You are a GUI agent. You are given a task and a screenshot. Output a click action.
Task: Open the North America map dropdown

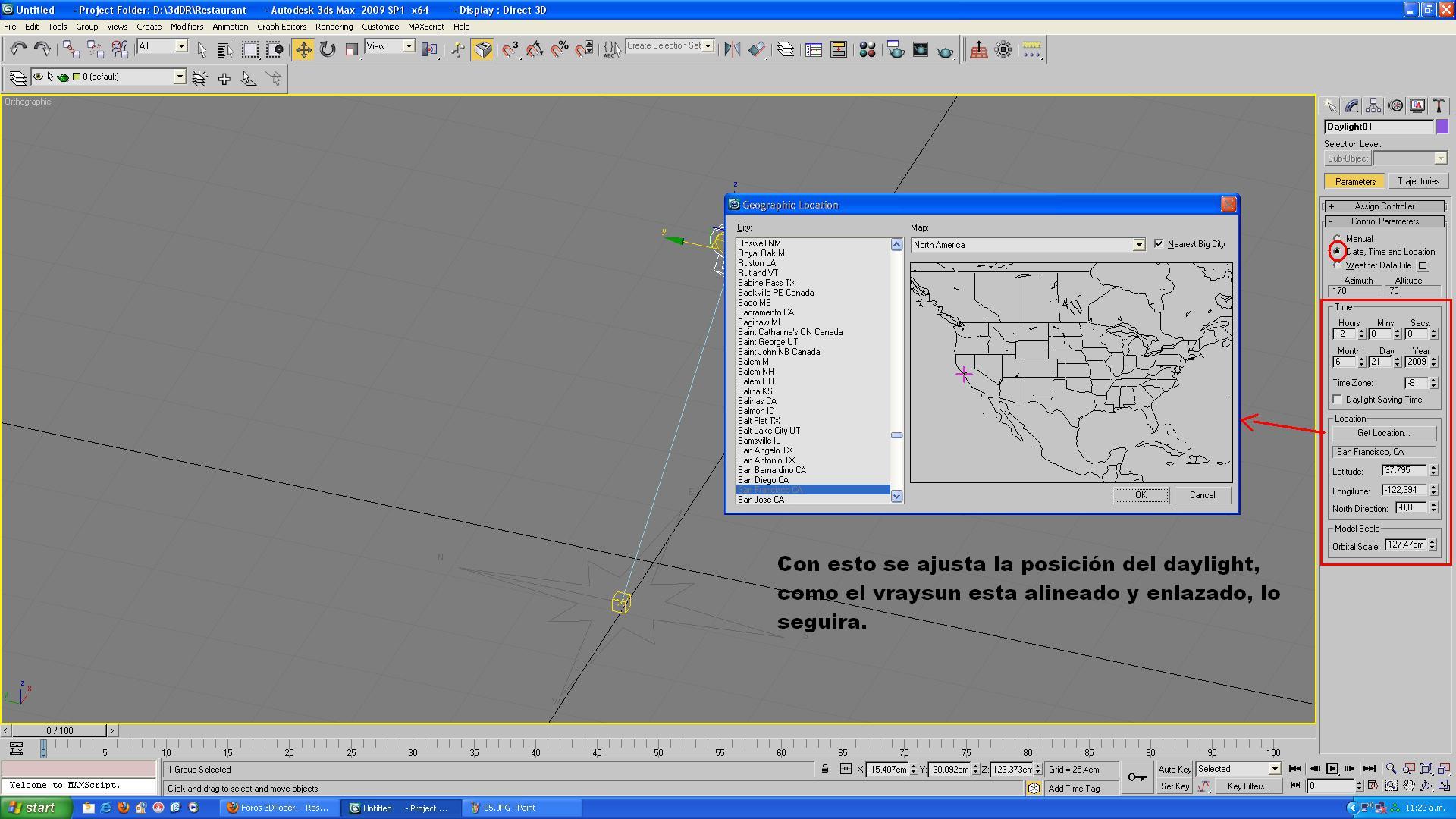click(x=1138, y=245)
